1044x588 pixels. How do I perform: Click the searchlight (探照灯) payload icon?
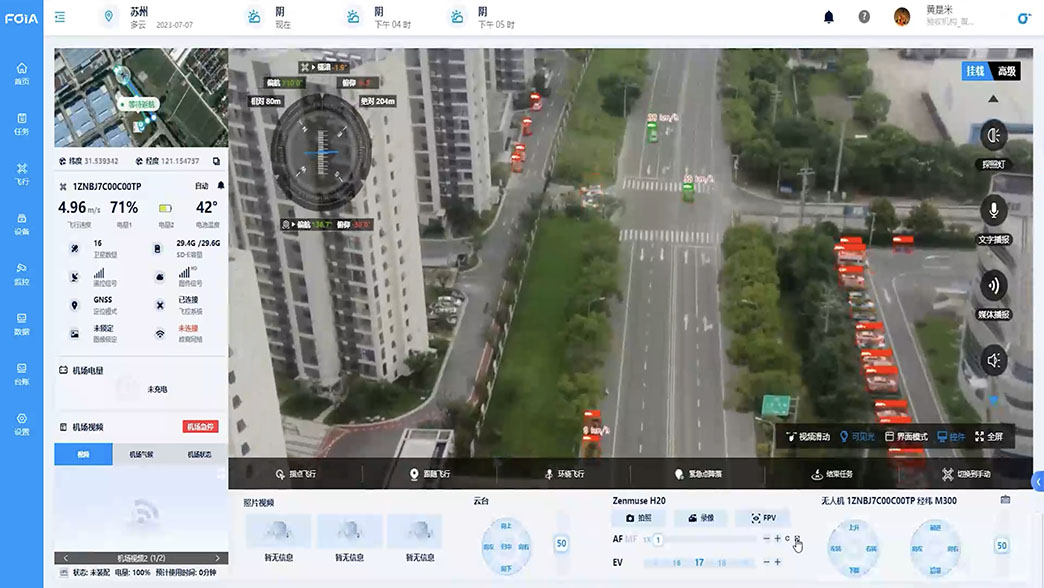click(993, 136)
